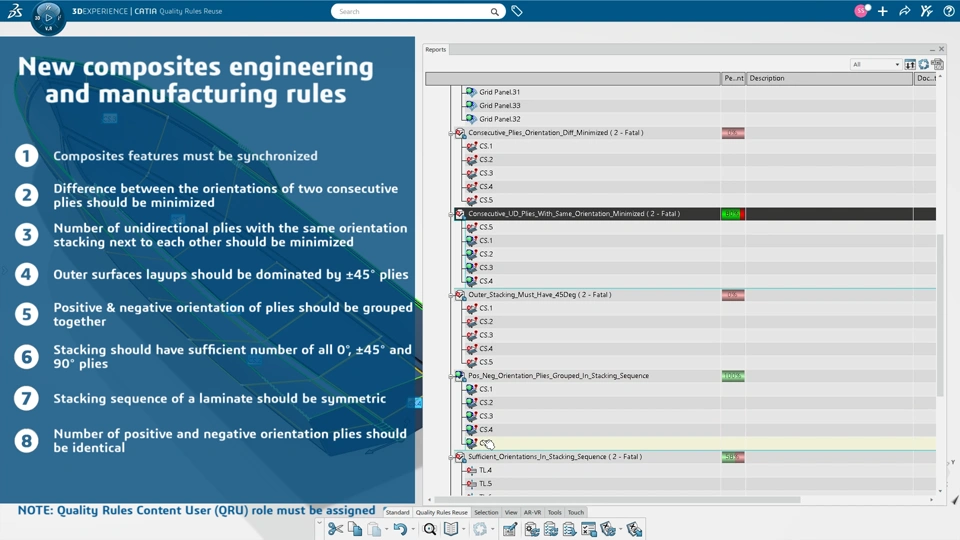Click the Dassault 3DS logo icon
This screenshot has width=960, height=540.
pyautogui.click(x=15, y=11)
